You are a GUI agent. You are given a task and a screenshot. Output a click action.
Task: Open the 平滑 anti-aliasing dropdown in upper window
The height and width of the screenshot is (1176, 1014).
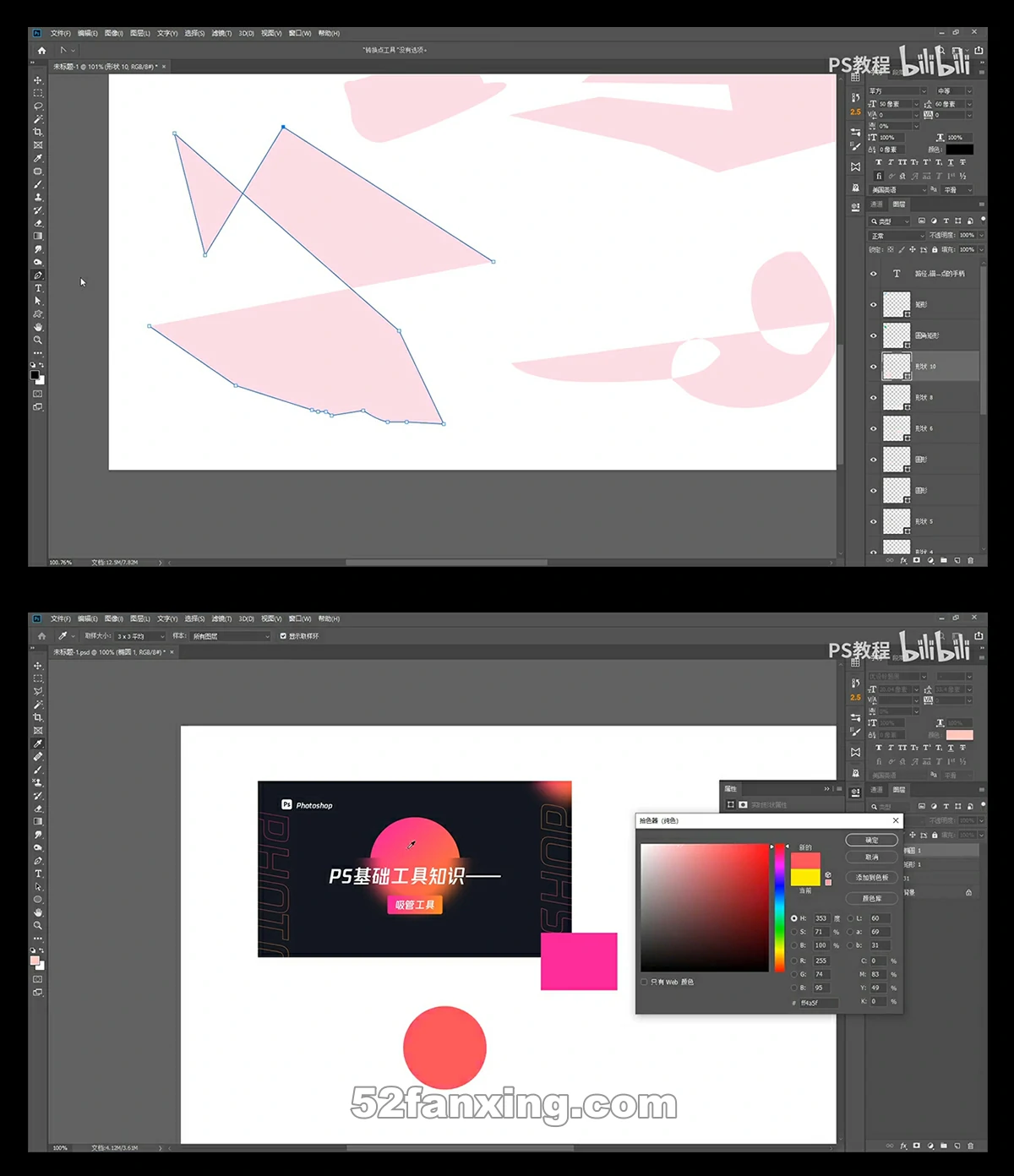click(x=957, y=190)
